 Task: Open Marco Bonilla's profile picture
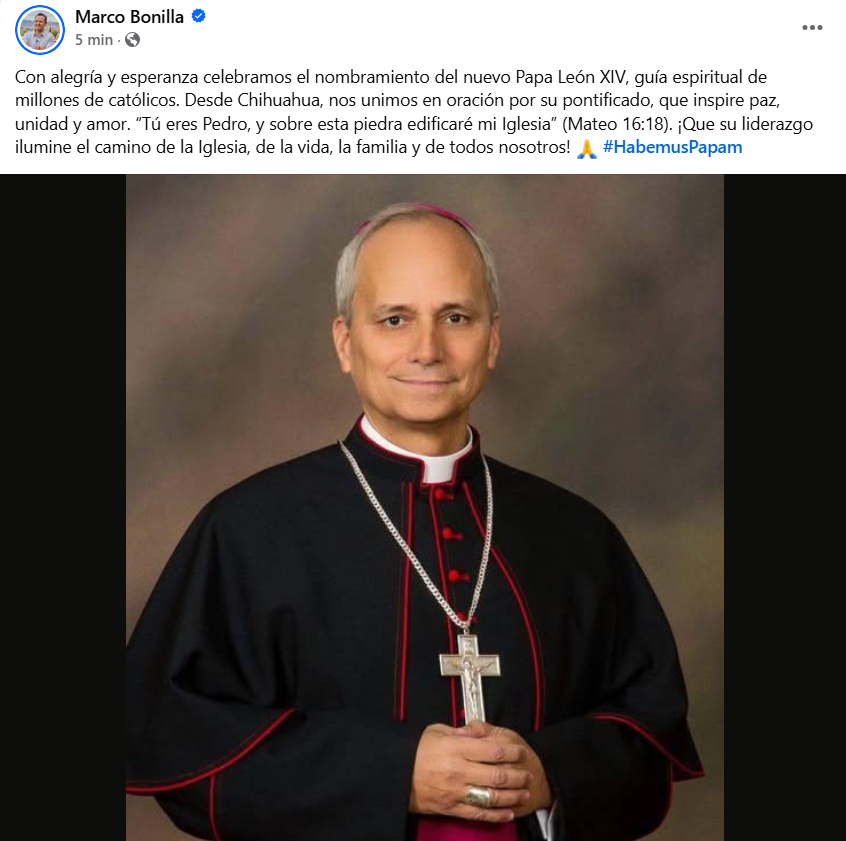[40, 30]
